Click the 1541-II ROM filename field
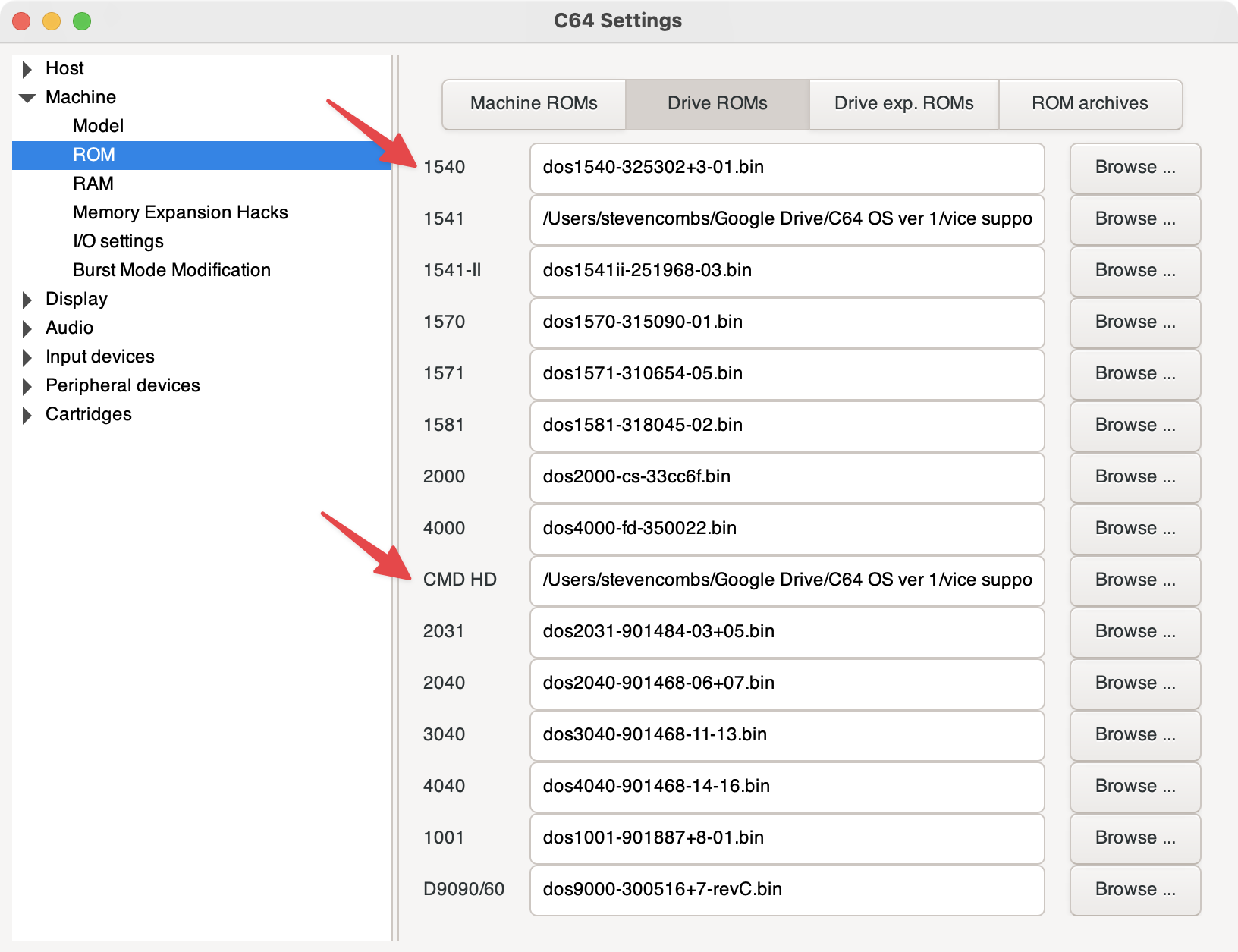 [x=786, y=271]
